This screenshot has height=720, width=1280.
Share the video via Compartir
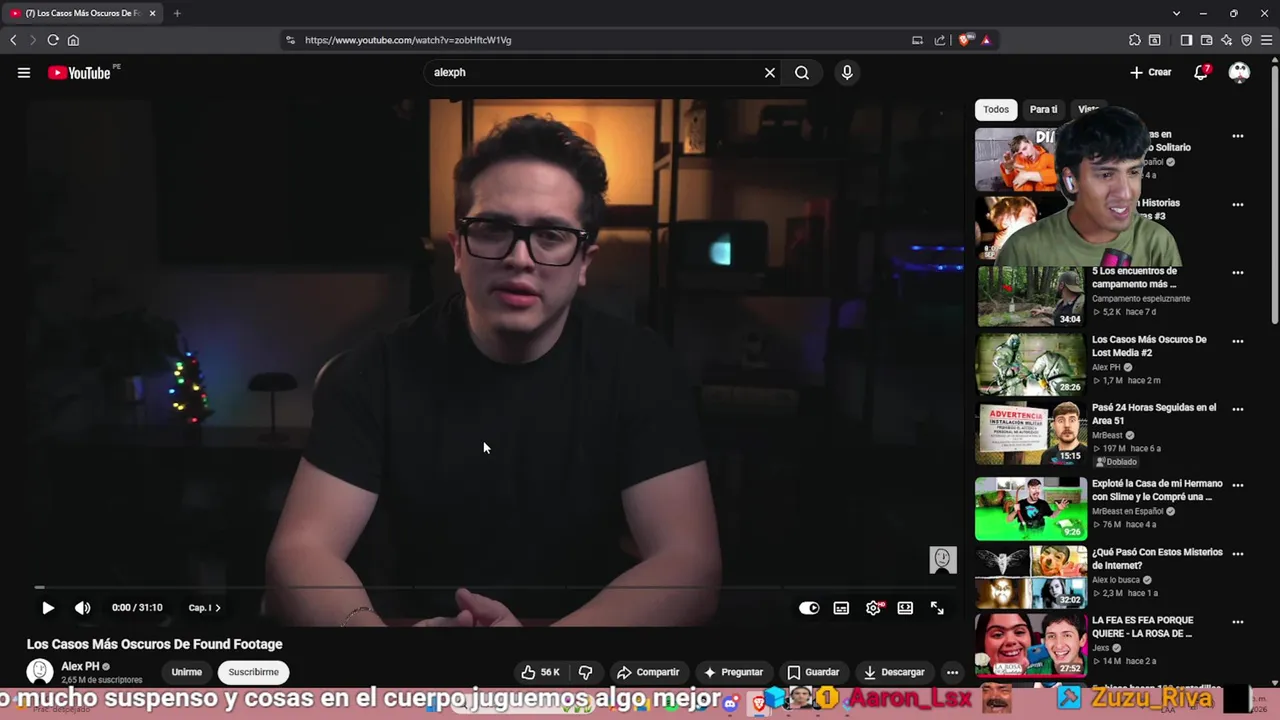pos(648,672)
